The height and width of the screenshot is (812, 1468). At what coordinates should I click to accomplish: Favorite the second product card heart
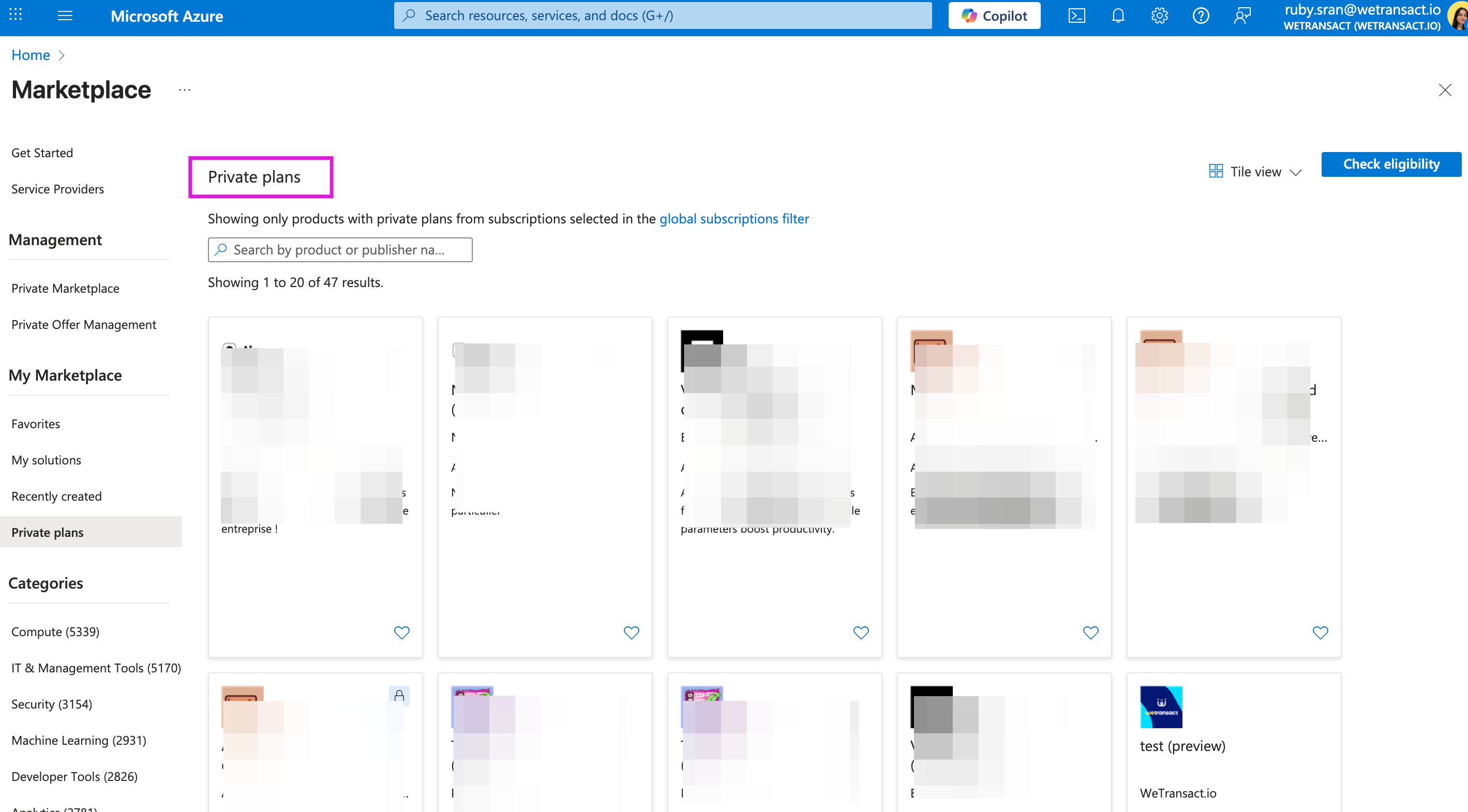click(632, 632)
